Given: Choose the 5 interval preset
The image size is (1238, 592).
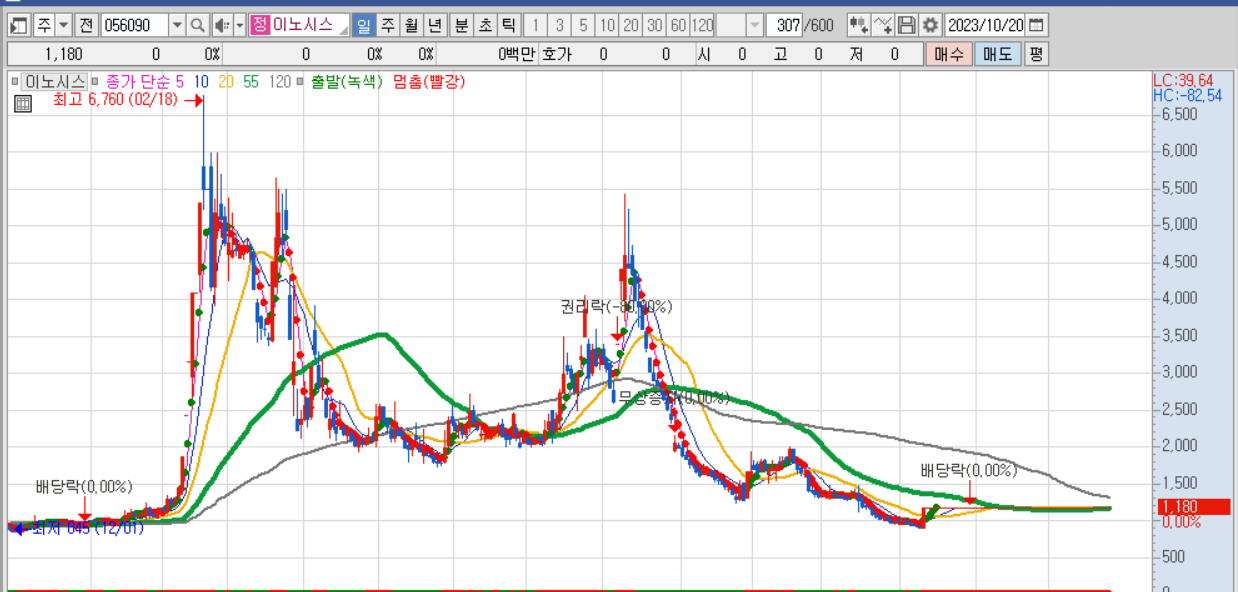Looking at the screenshot, I should 583,25.
